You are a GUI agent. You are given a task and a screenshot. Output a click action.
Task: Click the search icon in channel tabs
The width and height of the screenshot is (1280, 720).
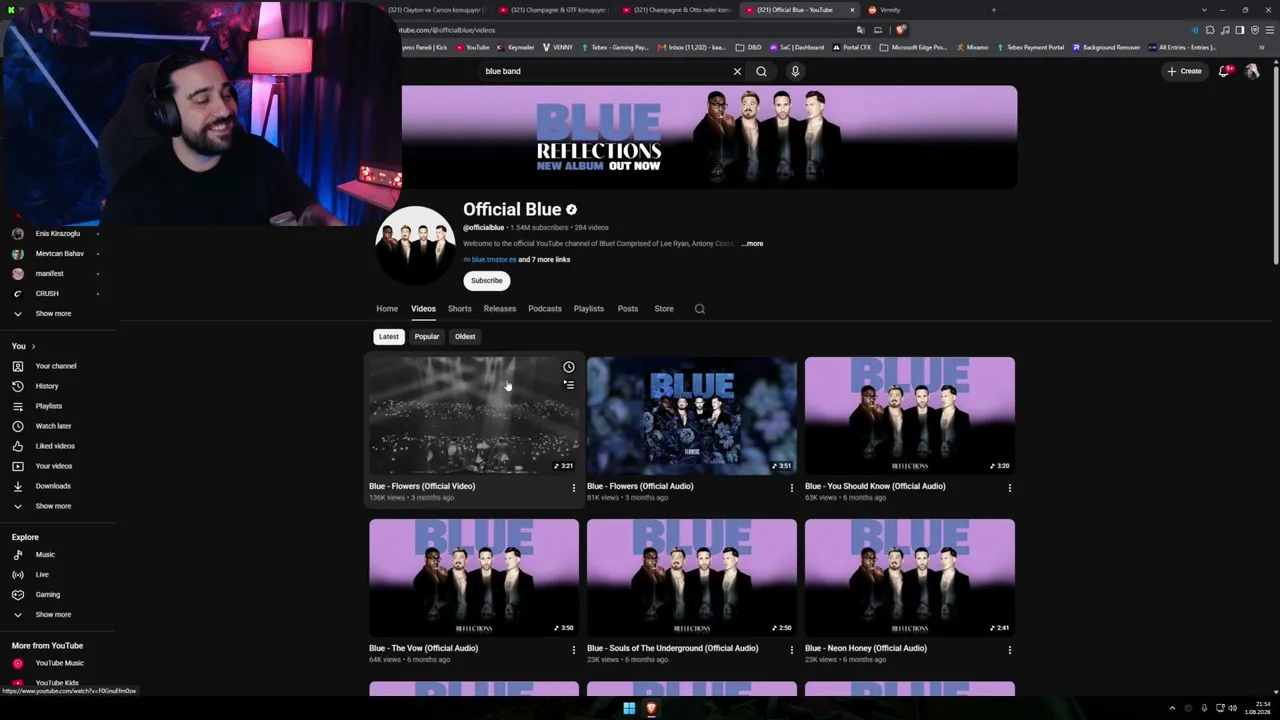700,309
